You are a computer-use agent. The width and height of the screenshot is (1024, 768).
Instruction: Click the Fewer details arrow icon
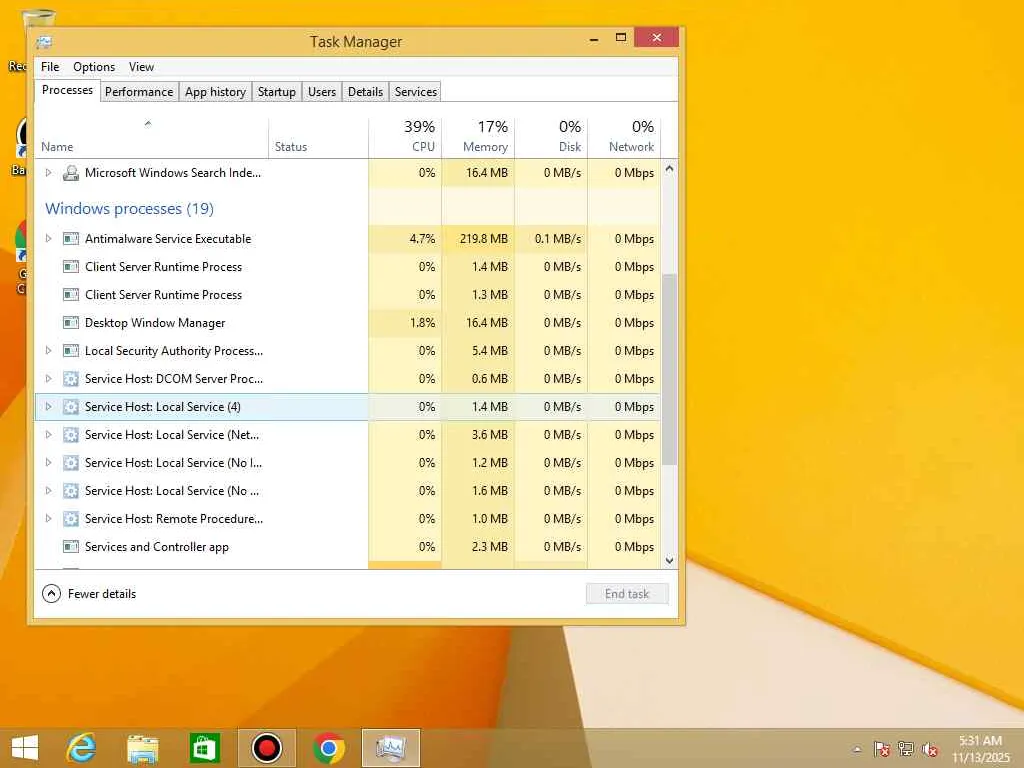click(51, 594)
